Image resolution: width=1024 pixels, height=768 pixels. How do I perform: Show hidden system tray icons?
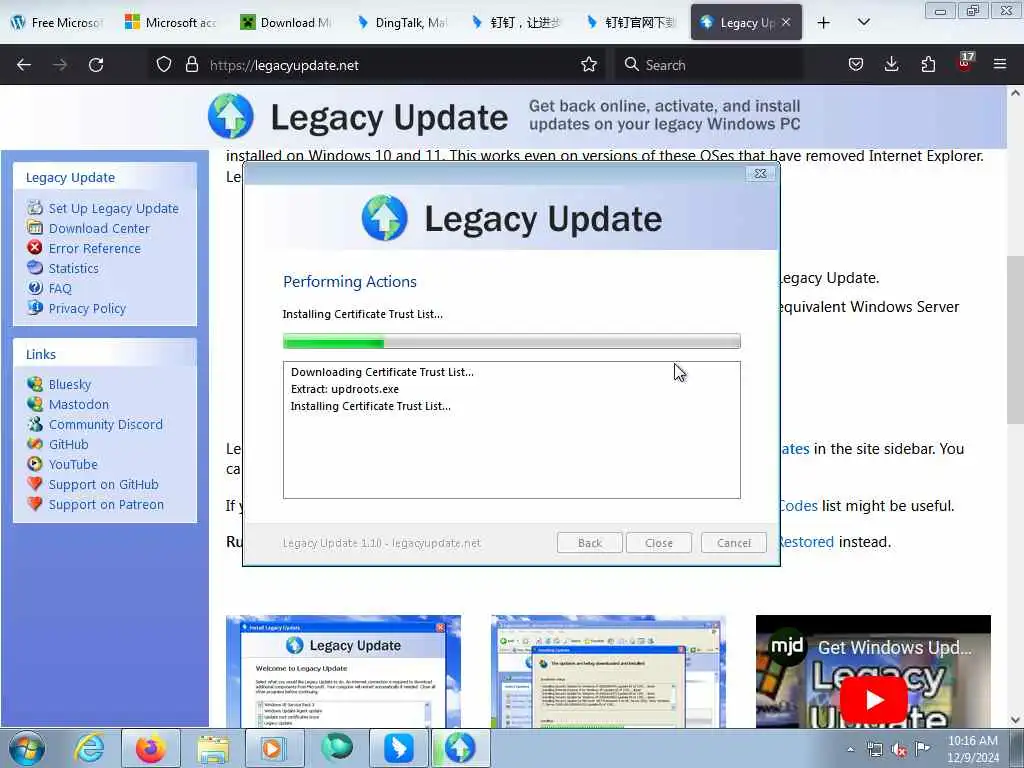[850, 750]
